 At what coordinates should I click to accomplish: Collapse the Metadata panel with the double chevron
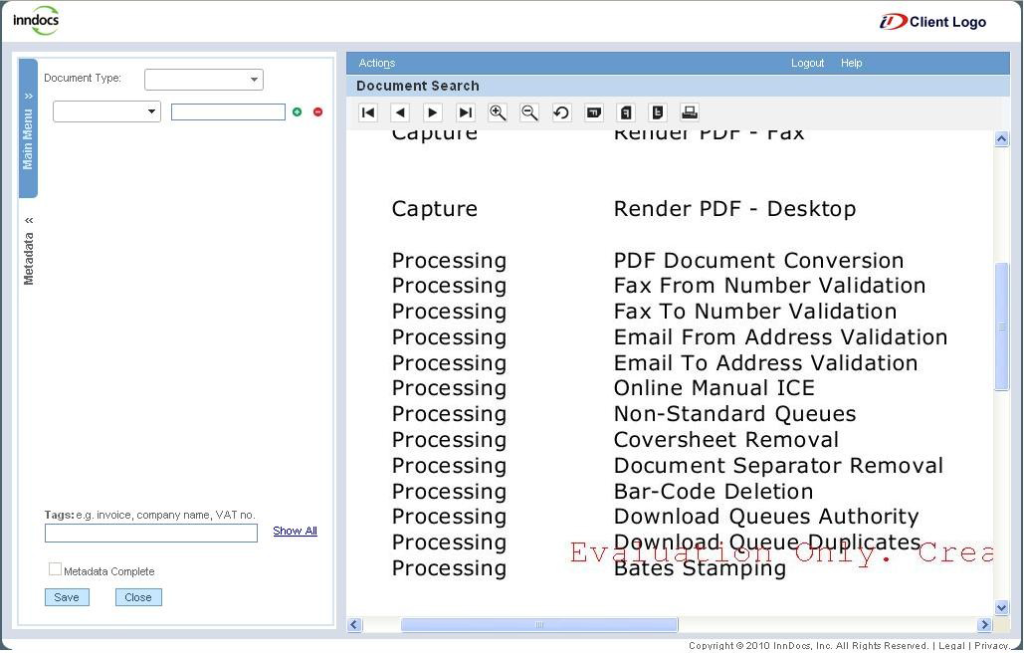point(29,220)
